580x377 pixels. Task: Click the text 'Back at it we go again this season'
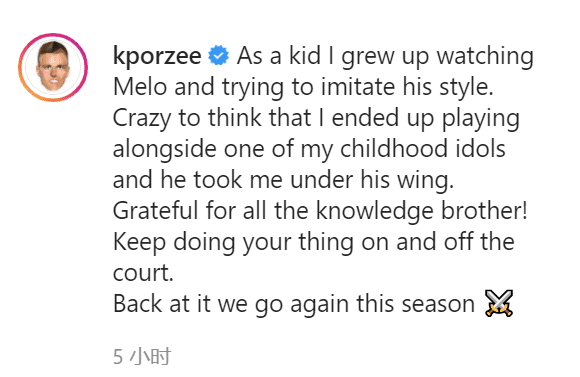pos(294,304)
